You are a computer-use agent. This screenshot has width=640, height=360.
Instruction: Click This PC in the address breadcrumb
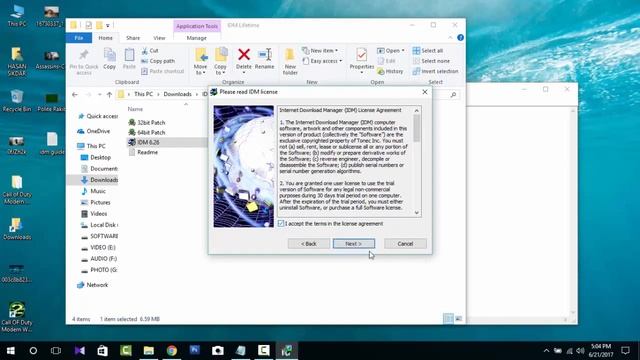[143, 94]
